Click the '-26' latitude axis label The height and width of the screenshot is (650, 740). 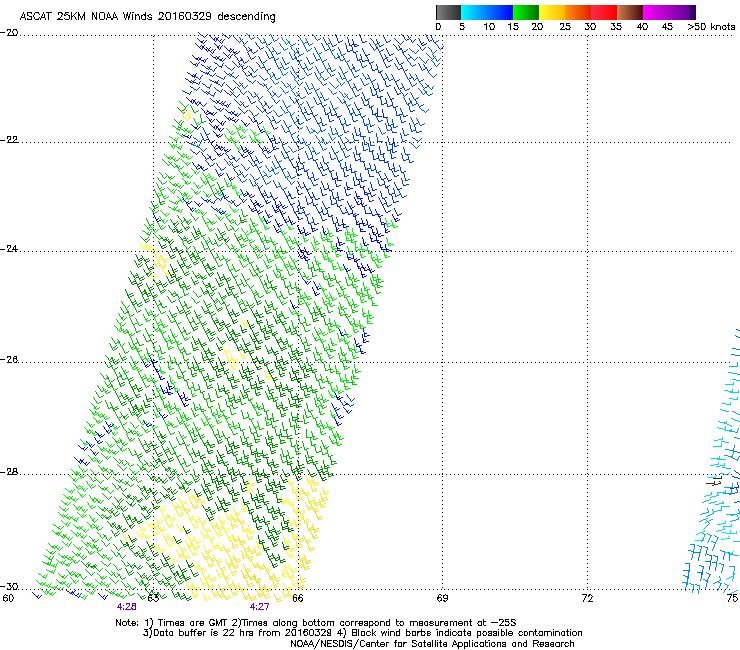click(x=9, y=360)
